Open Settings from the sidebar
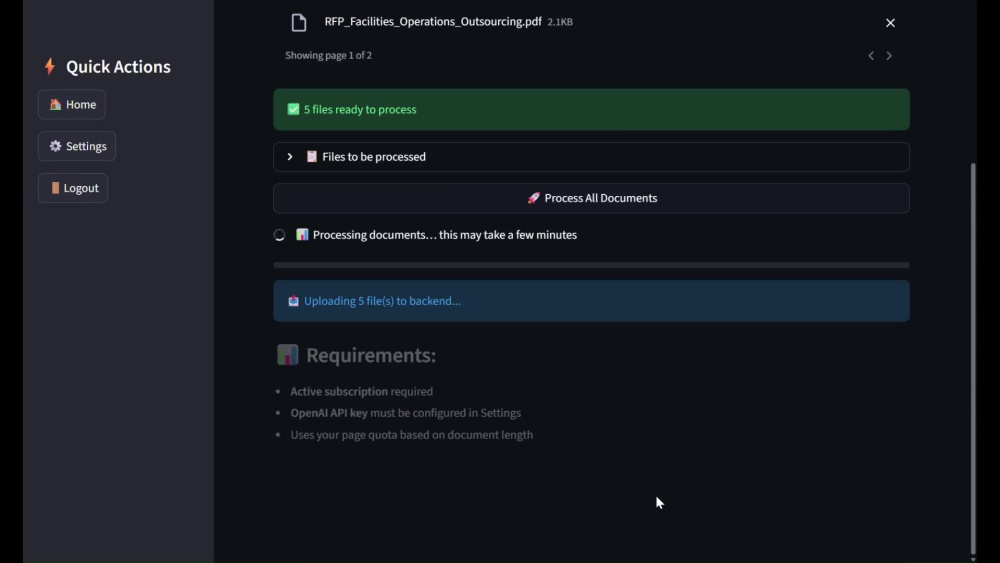 point(77,146)
